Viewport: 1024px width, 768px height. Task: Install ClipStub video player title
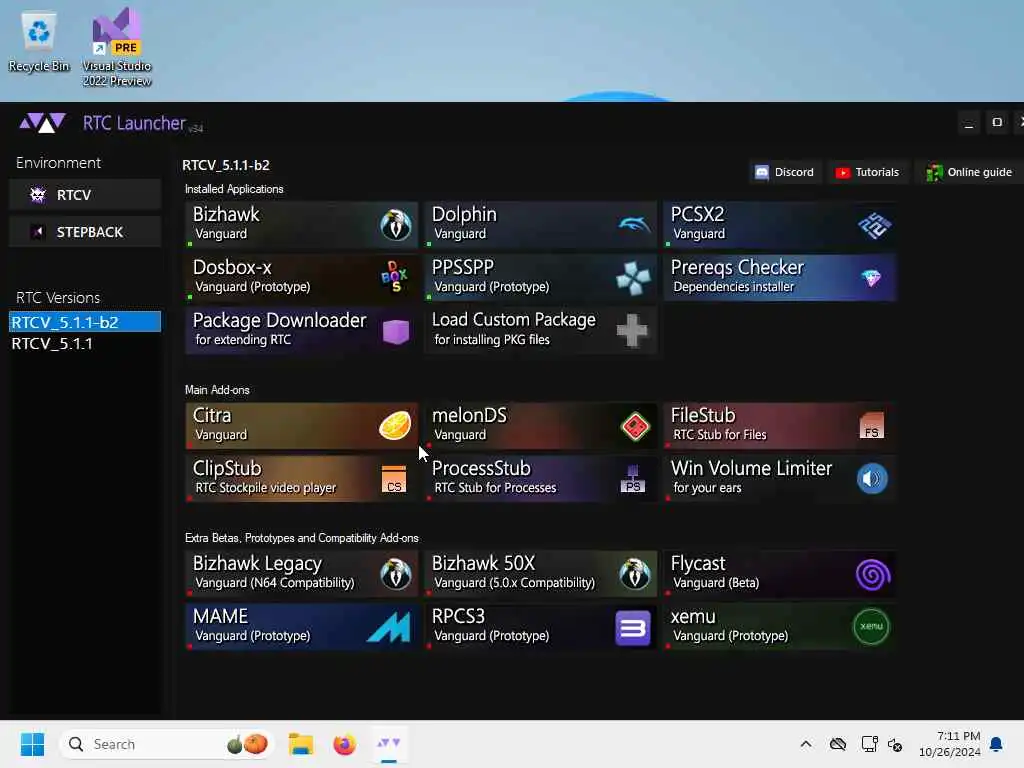click(x=227, y=468)
